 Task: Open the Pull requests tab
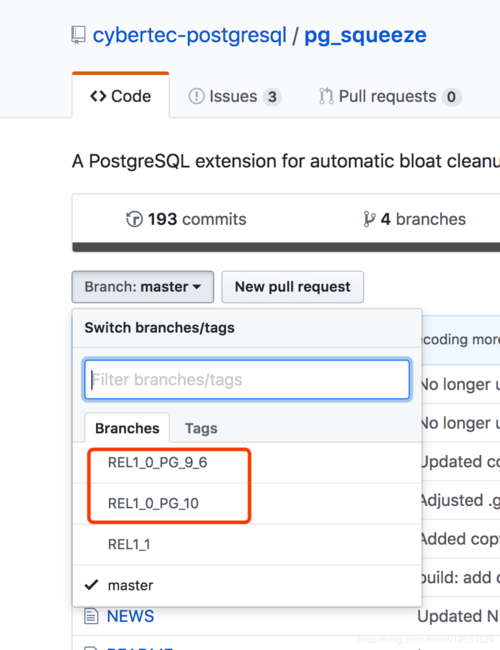pos(389,96)
